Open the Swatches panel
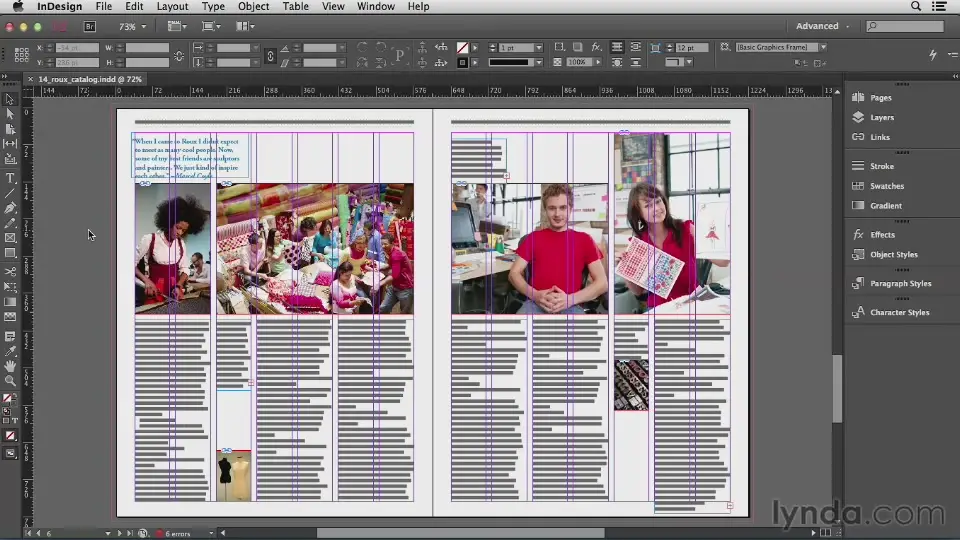This screenshot has height=540, width=960. pos(886,186)
